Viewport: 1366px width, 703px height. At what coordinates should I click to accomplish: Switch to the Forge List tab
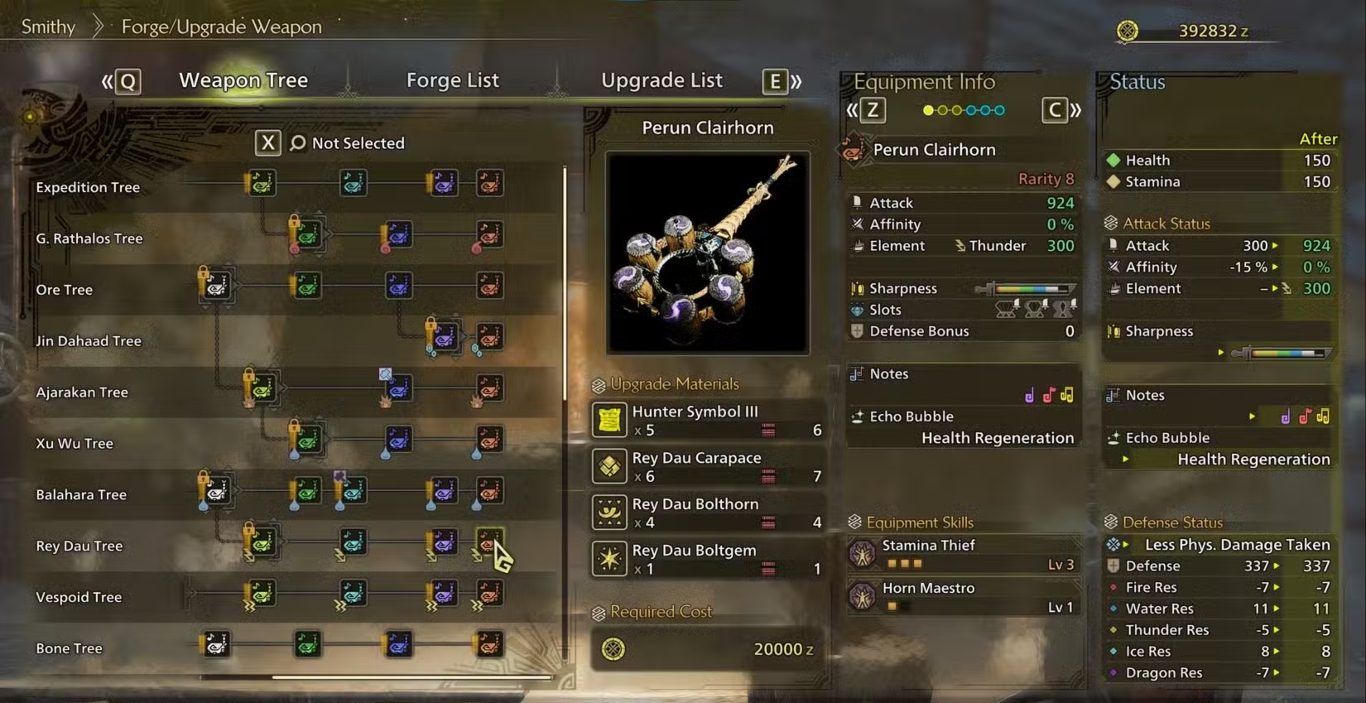(453, 80)
